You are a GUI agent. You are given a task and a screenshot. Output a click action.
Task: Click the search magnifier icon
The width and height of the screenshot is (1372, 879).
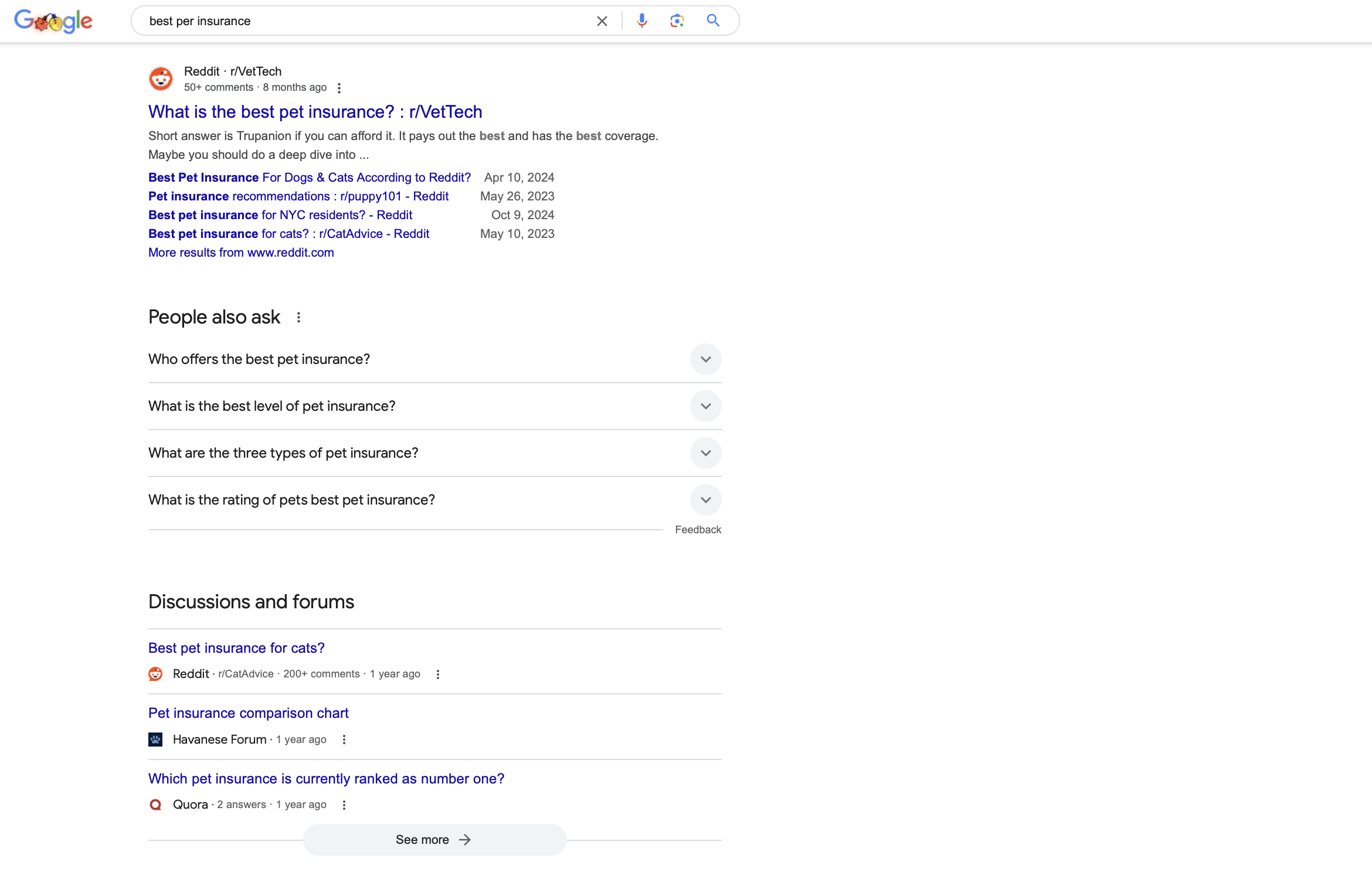(x=712, y=21)
